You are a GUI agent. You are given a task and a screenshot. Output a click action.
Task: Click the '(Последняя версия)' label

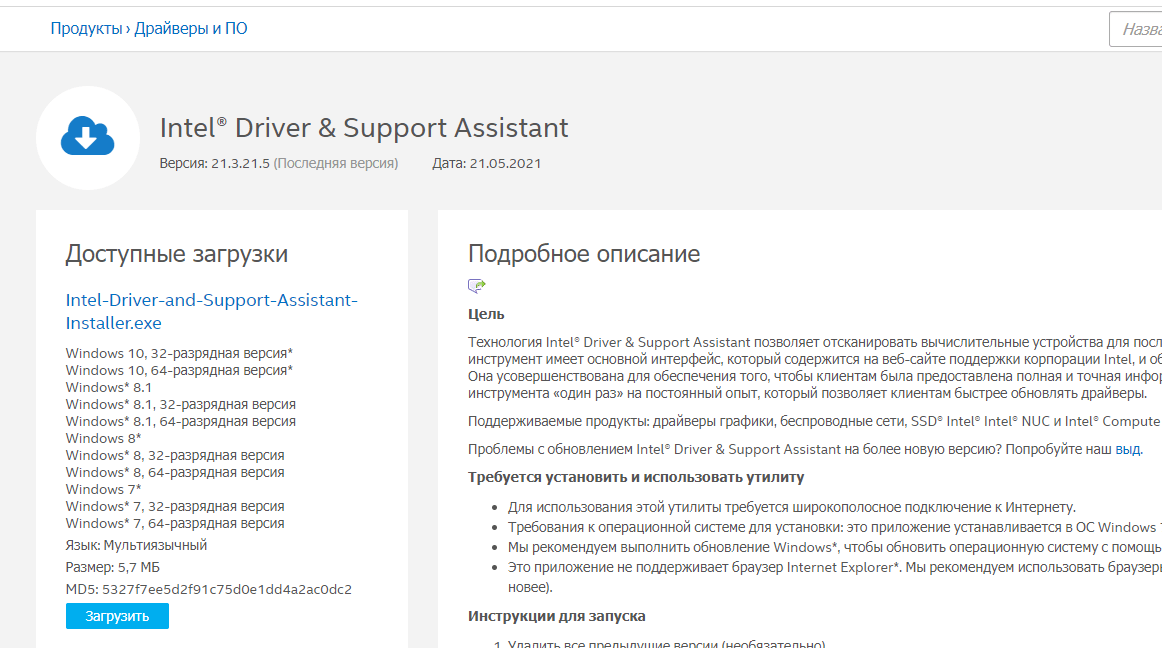(336, 163)
